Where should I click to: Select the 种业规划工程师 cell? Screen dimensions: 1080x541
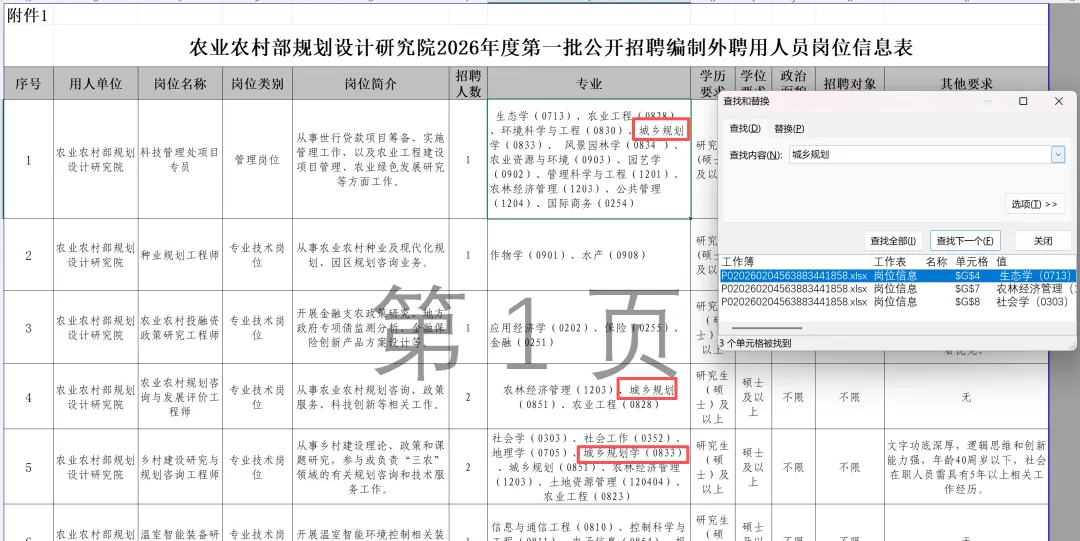pos(180,255)
